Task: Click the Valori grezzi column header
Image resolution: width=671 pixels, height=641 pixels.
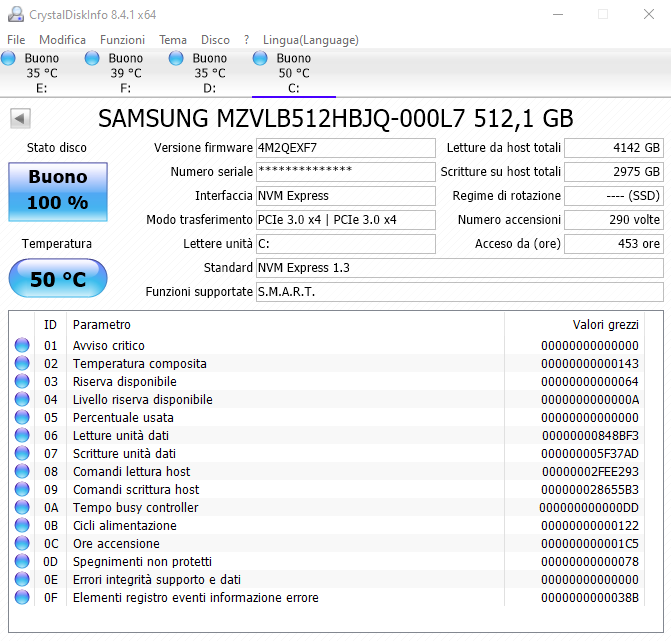Action: pos(575,325)
